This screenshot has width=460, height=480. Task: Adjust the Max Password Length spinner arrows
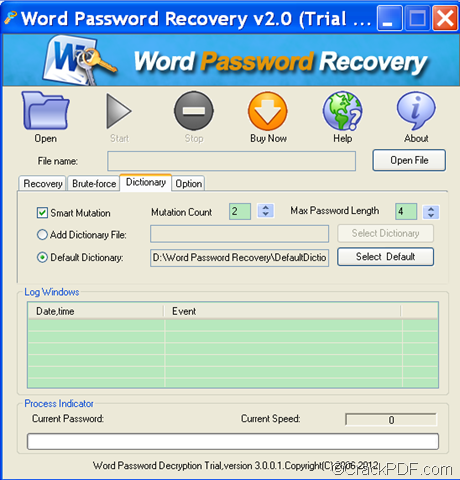click(x=431, y=212)
